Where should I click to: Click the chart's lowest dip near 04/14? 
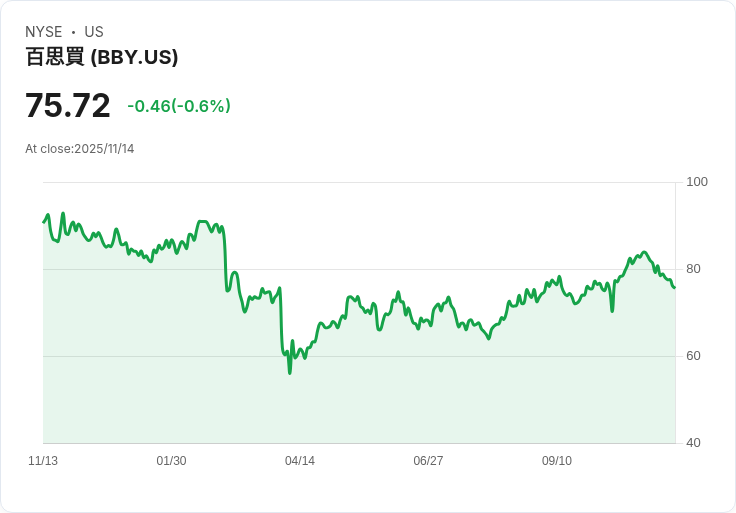(x=290, y=372)
